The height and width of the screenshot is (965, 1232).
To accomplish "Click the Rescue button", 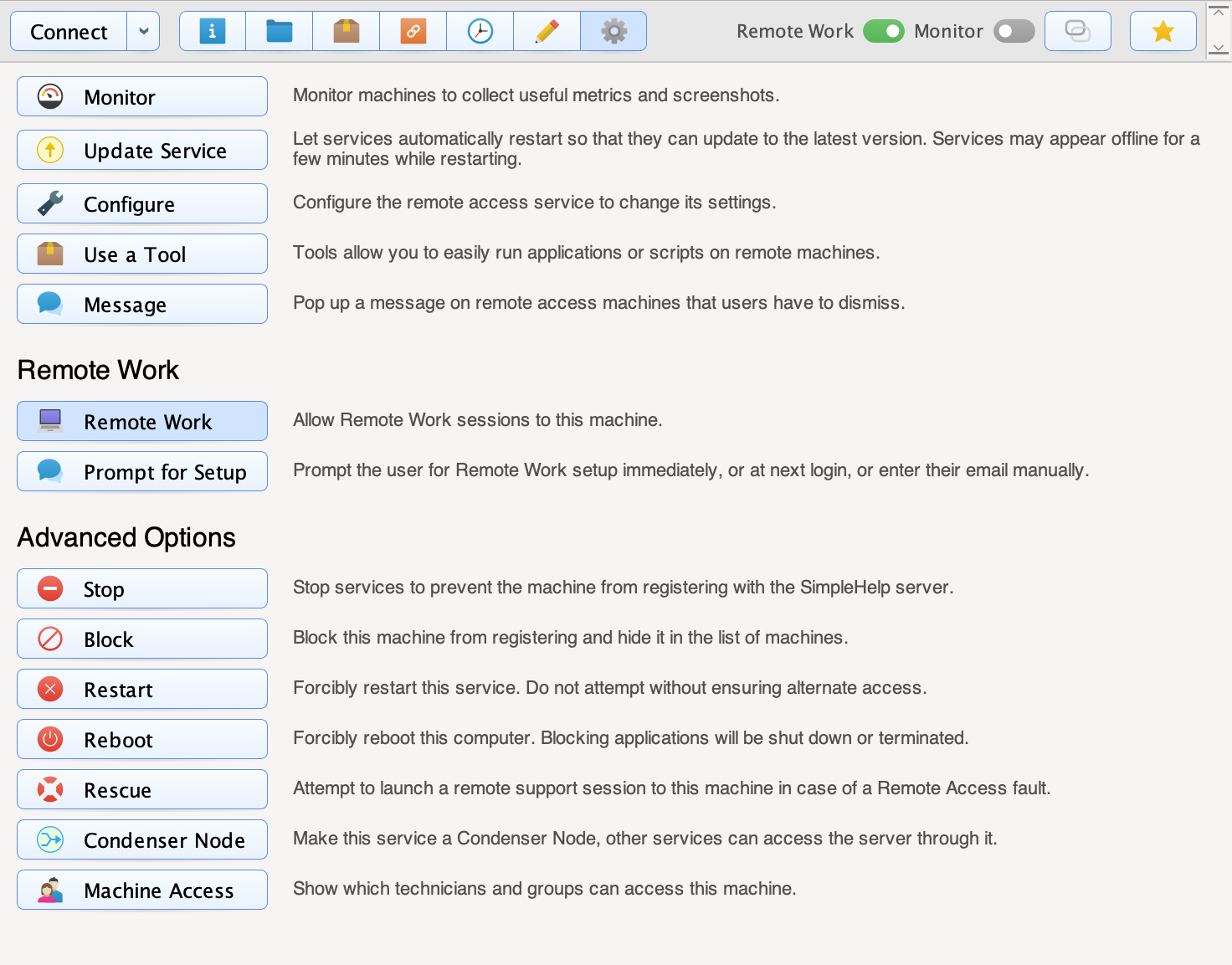I will coord(142,789).
